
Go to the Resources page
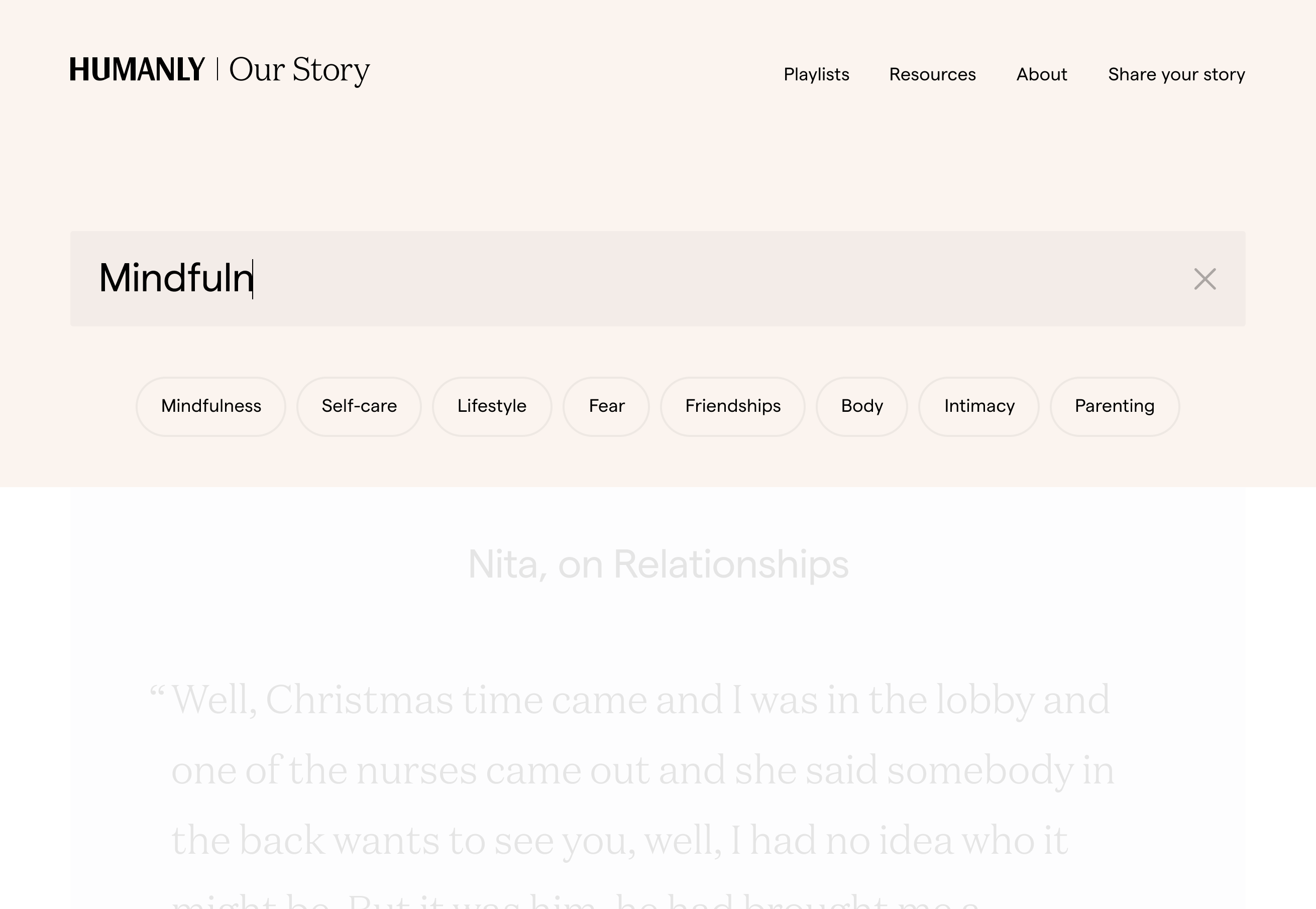coord(932,75)
